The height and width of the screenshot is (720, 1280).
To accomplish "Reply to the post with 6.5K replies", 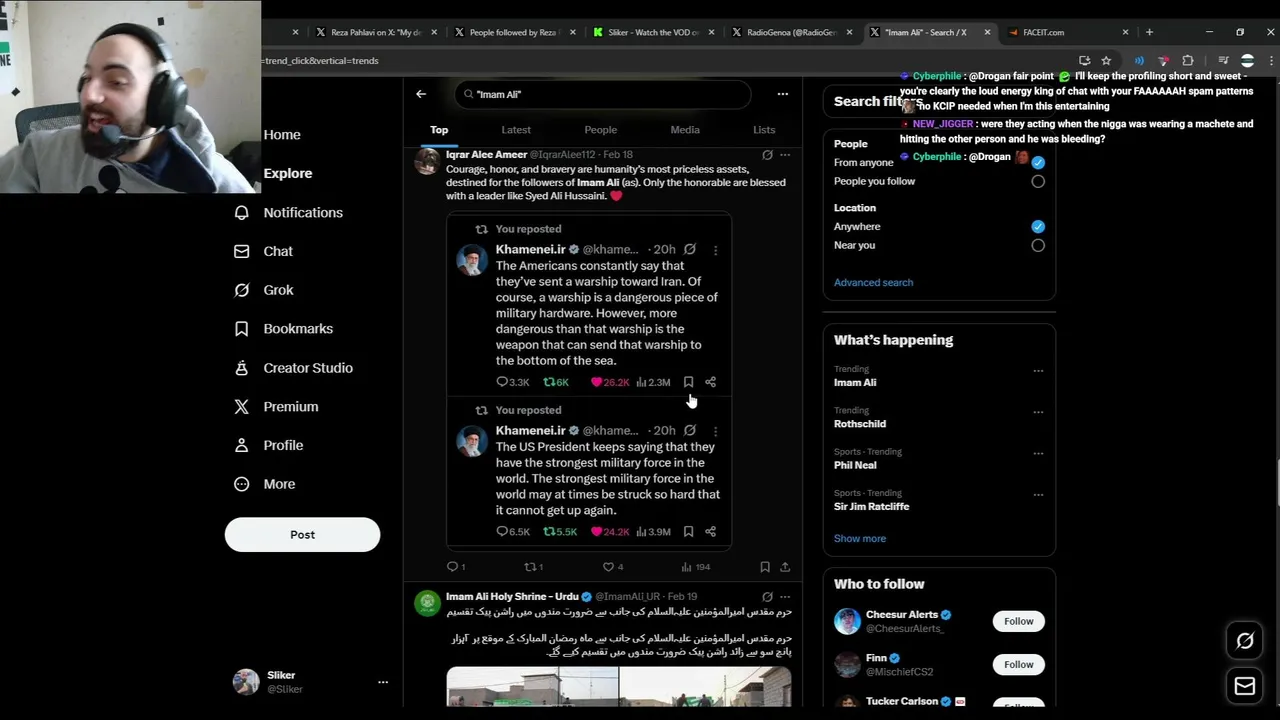I will click(x=513, y=532).
